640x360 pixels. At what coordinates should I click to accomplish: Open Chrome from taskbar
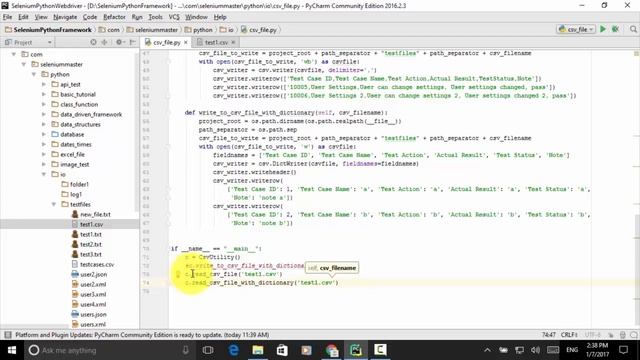[331, 350]
